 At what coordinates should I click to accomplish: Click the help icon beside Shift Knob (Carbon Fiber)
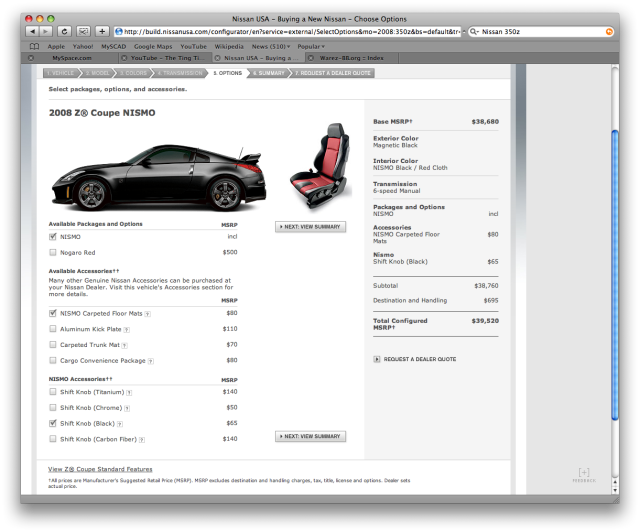[142, 440]
